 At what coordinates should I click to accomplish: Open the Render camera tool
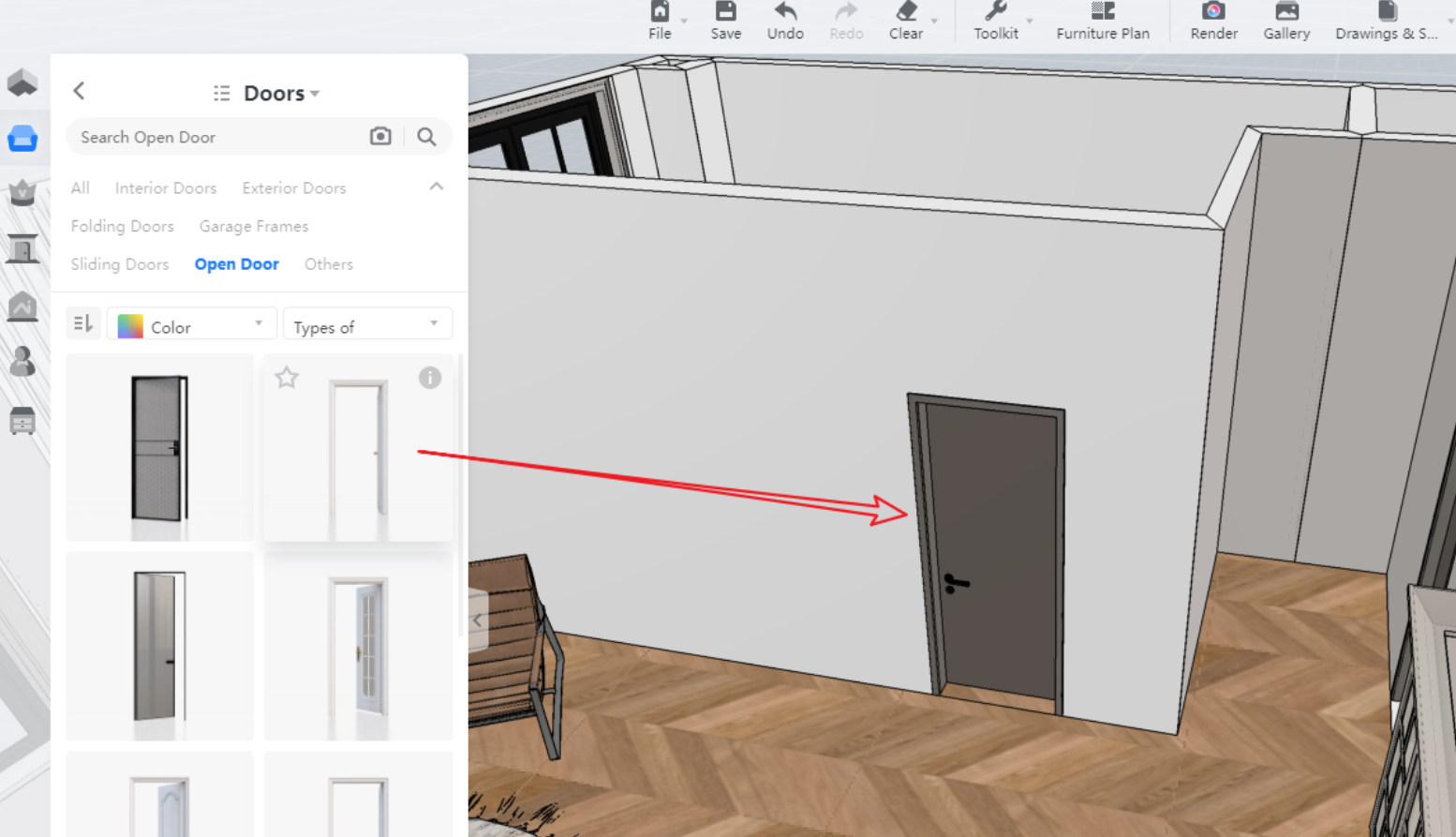(1213, 13)
